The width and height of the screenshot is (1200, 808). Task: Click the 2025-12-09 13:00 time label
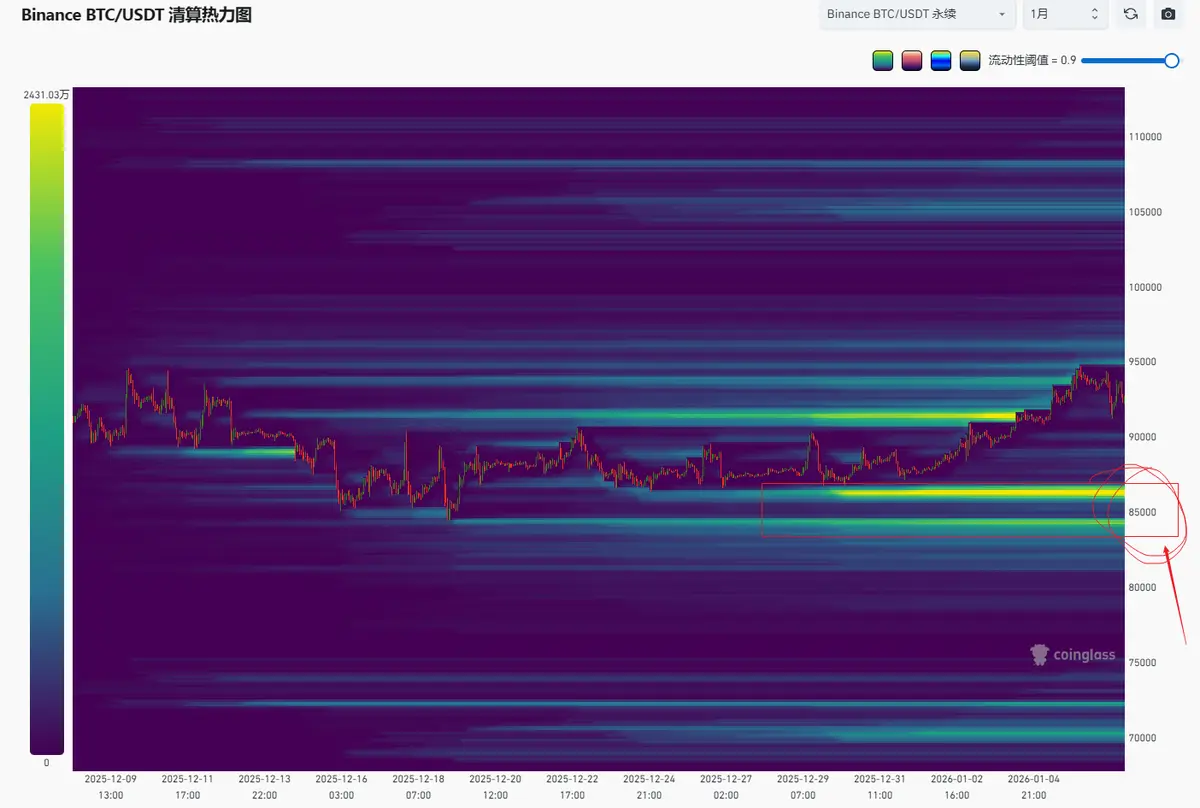[110, 786]
